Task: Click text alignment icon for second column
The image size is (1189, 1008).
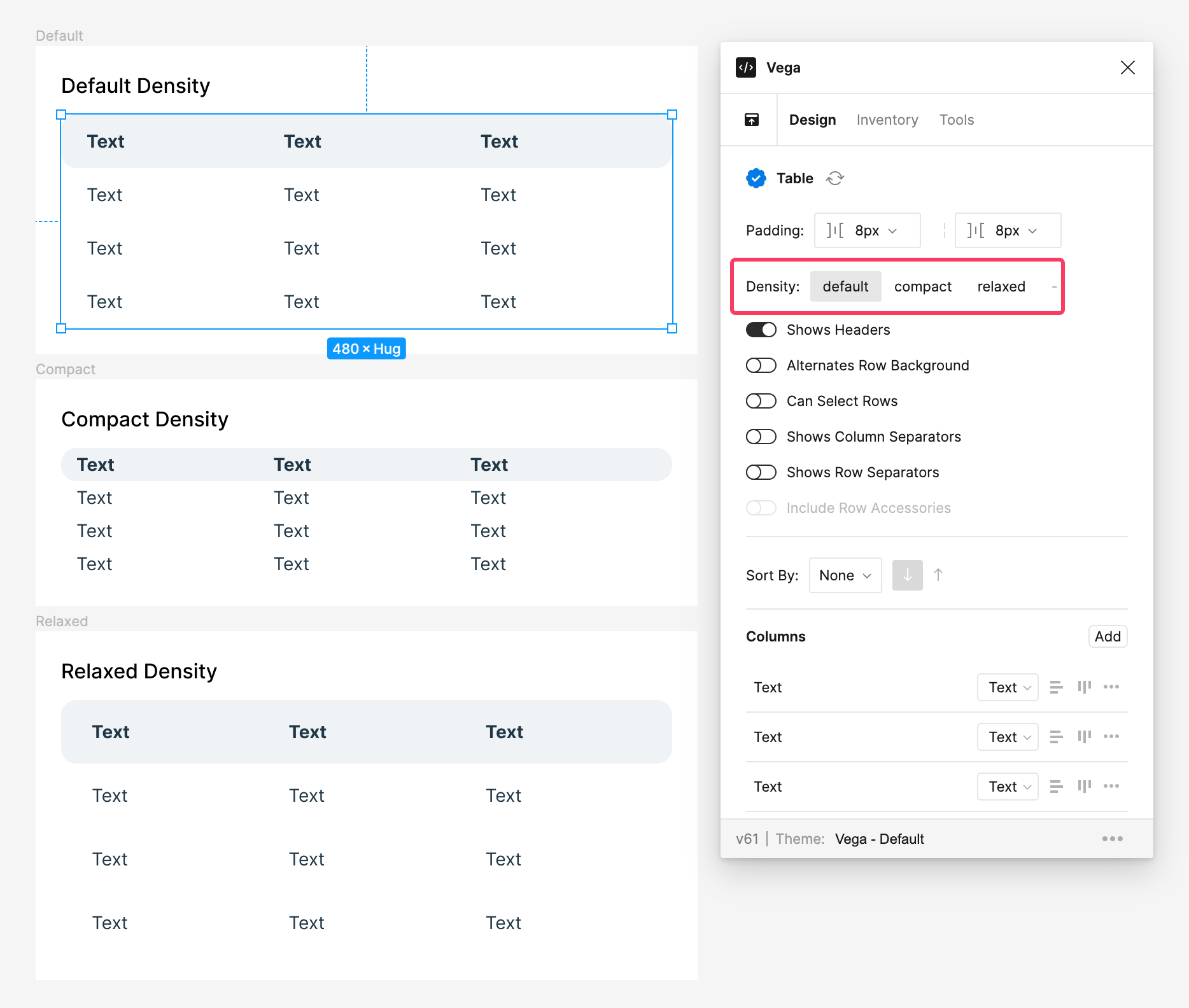Action: tap(1056, 737)
